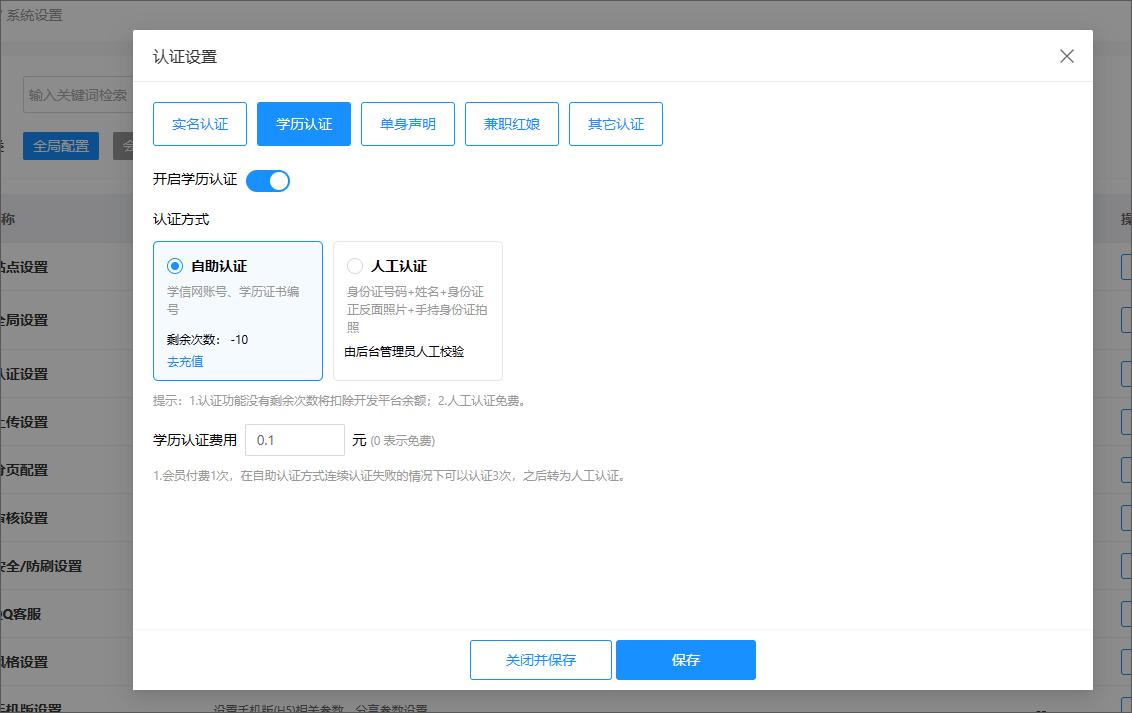Select the 学历认证 tab
This screenshot has height=713, width=1132.
point(304,125)
